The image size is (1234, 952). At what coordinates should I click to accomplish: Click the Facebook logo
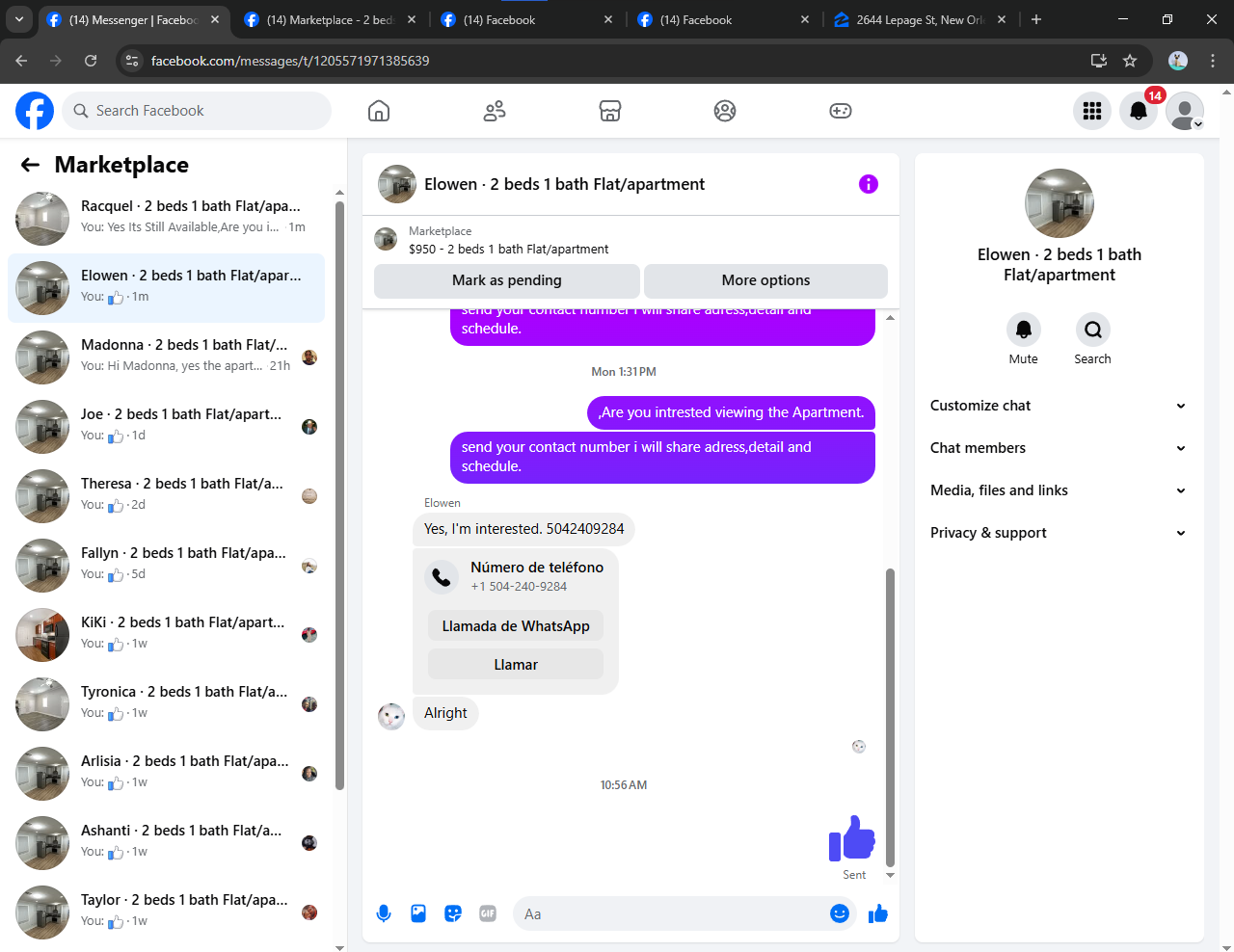[x=35, y=111]
